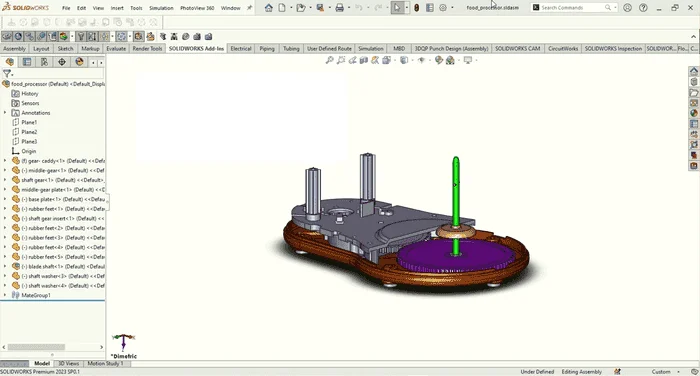The width and height of the screenshot is (700, 376).
Task: Click Zoom to Fit in heads-up toolbar
Action: [329, 60]
